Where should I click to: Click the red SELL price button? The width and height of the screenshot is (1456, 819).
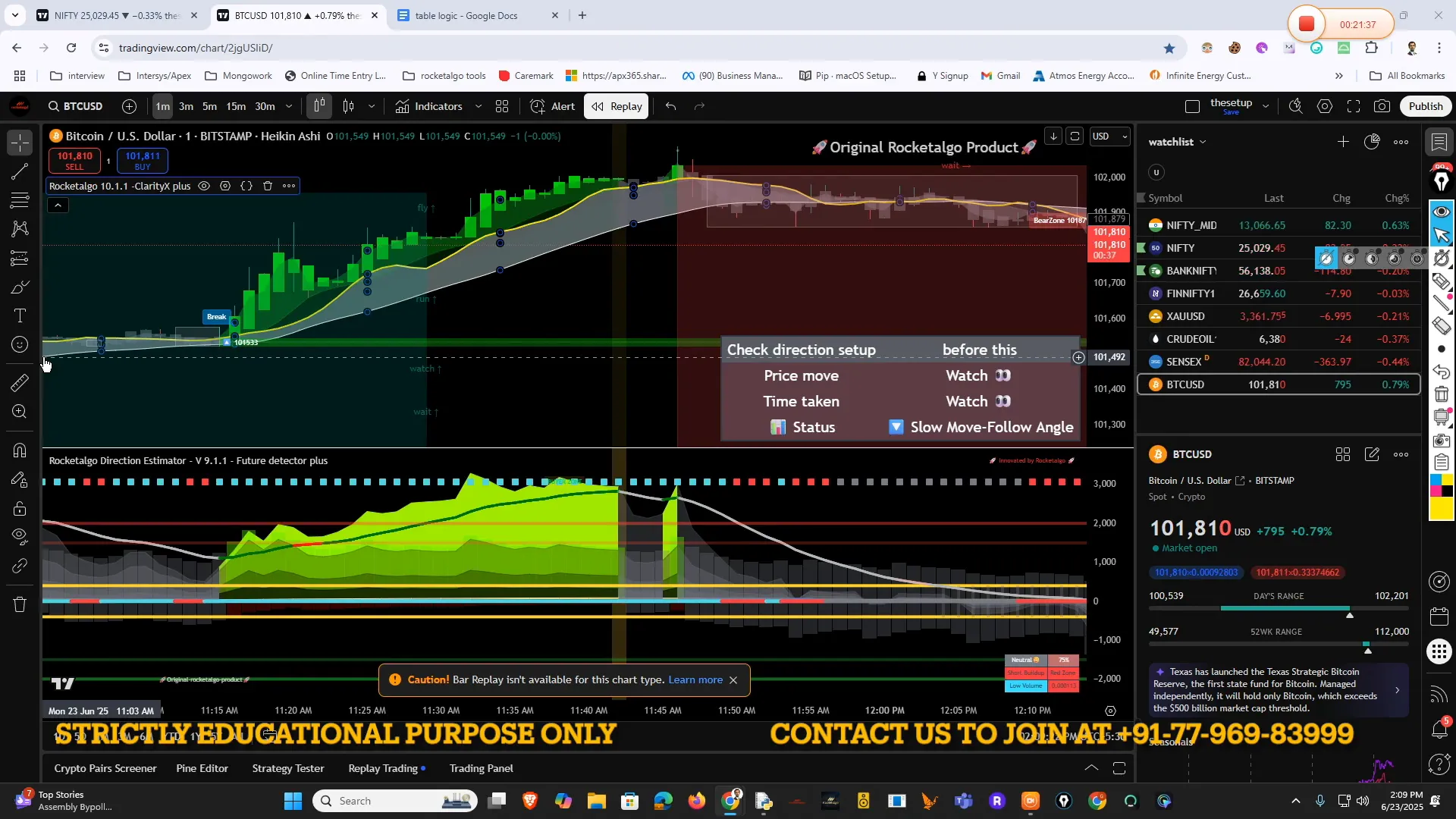click(74, 160)
